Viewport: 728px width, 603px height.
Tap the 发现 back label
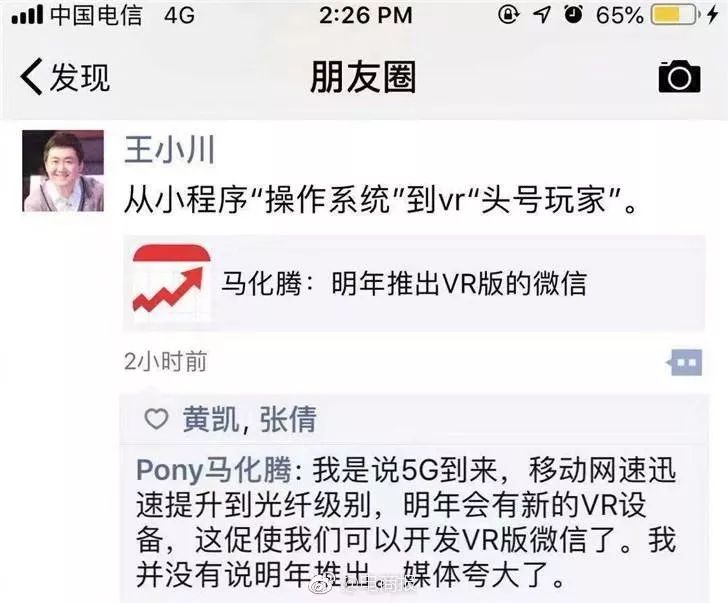pos(80,77)
